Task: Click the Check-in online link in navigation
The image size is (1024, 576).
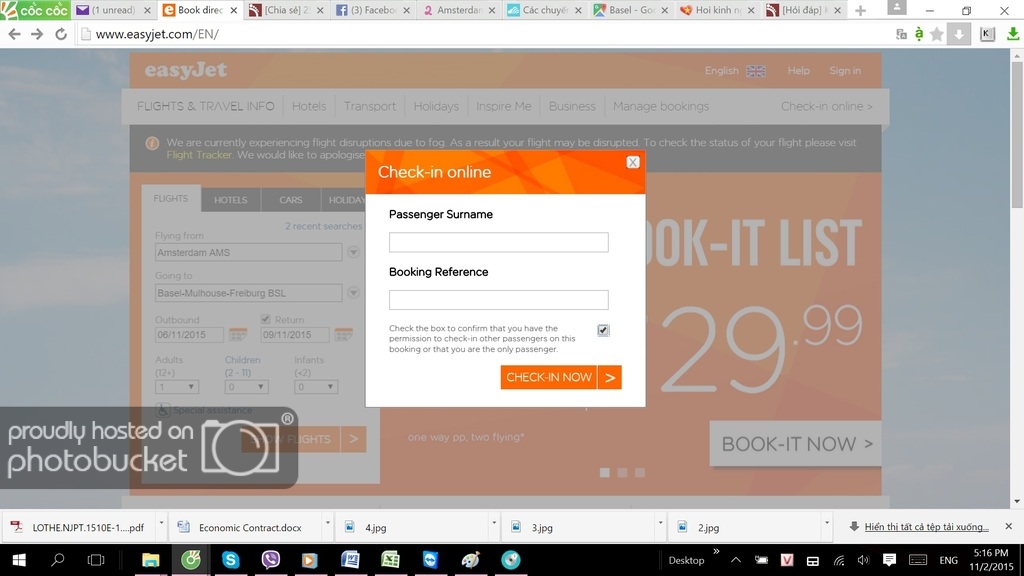Action: pos(827,106)
